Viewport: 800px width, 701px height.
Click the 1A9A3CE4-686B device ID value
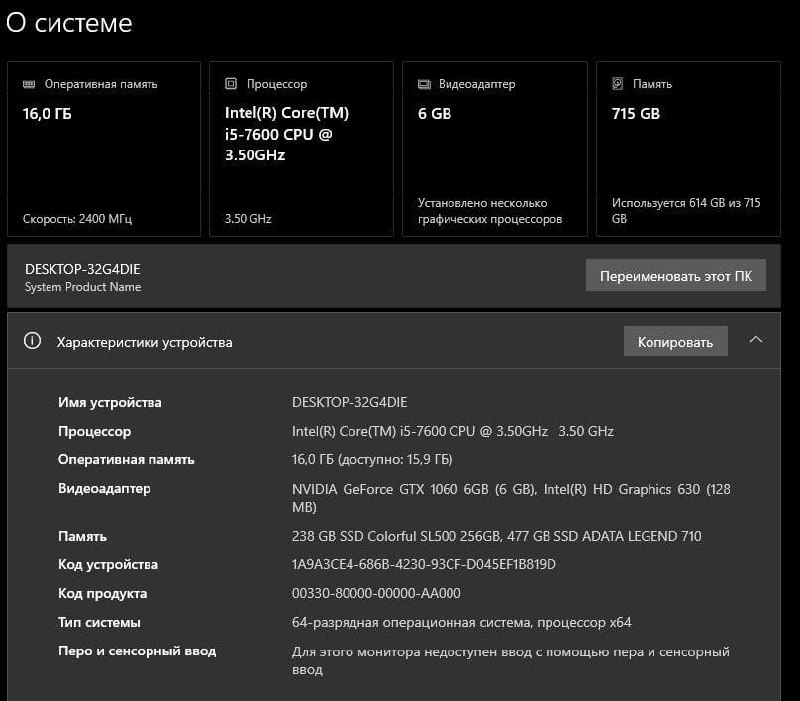tap(423, 564)
